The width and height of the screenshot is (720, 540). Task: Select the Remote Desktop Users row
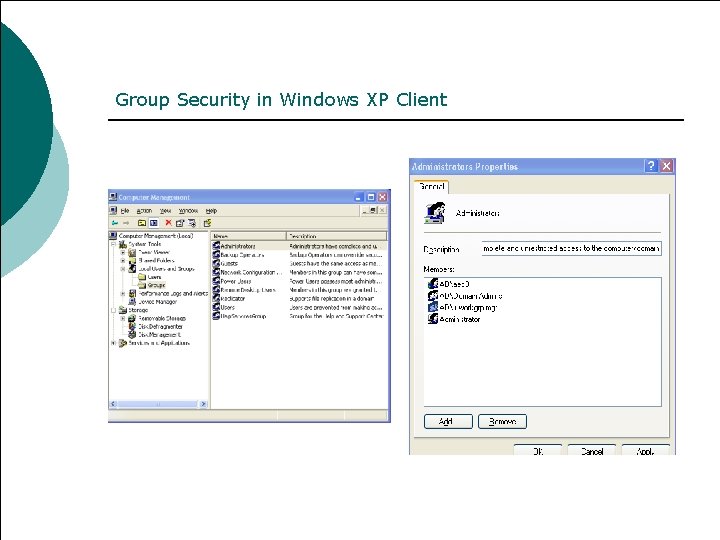(x=299, y=290)
